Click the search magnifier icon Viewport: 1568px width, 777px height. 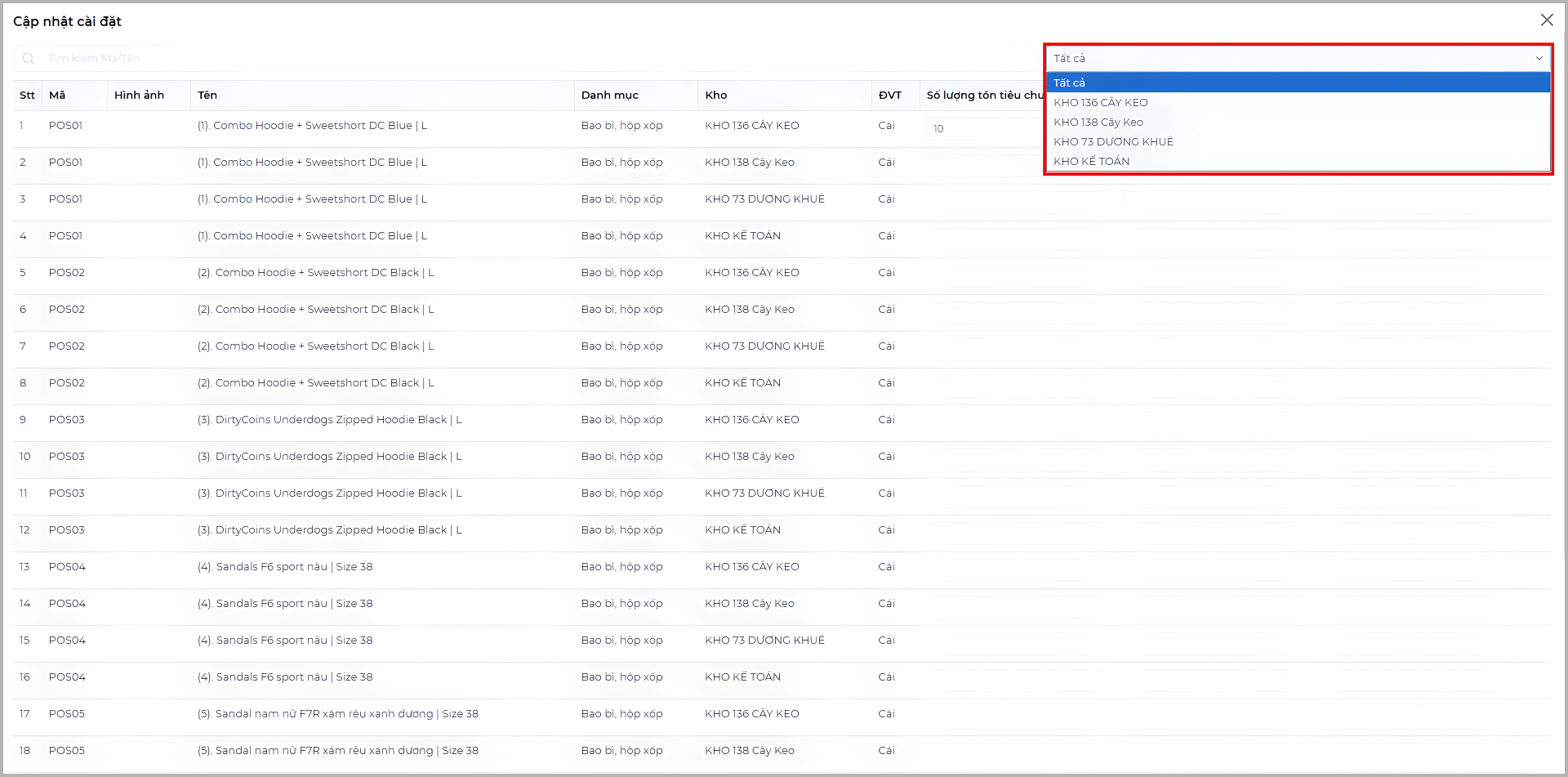pos(29,59)
